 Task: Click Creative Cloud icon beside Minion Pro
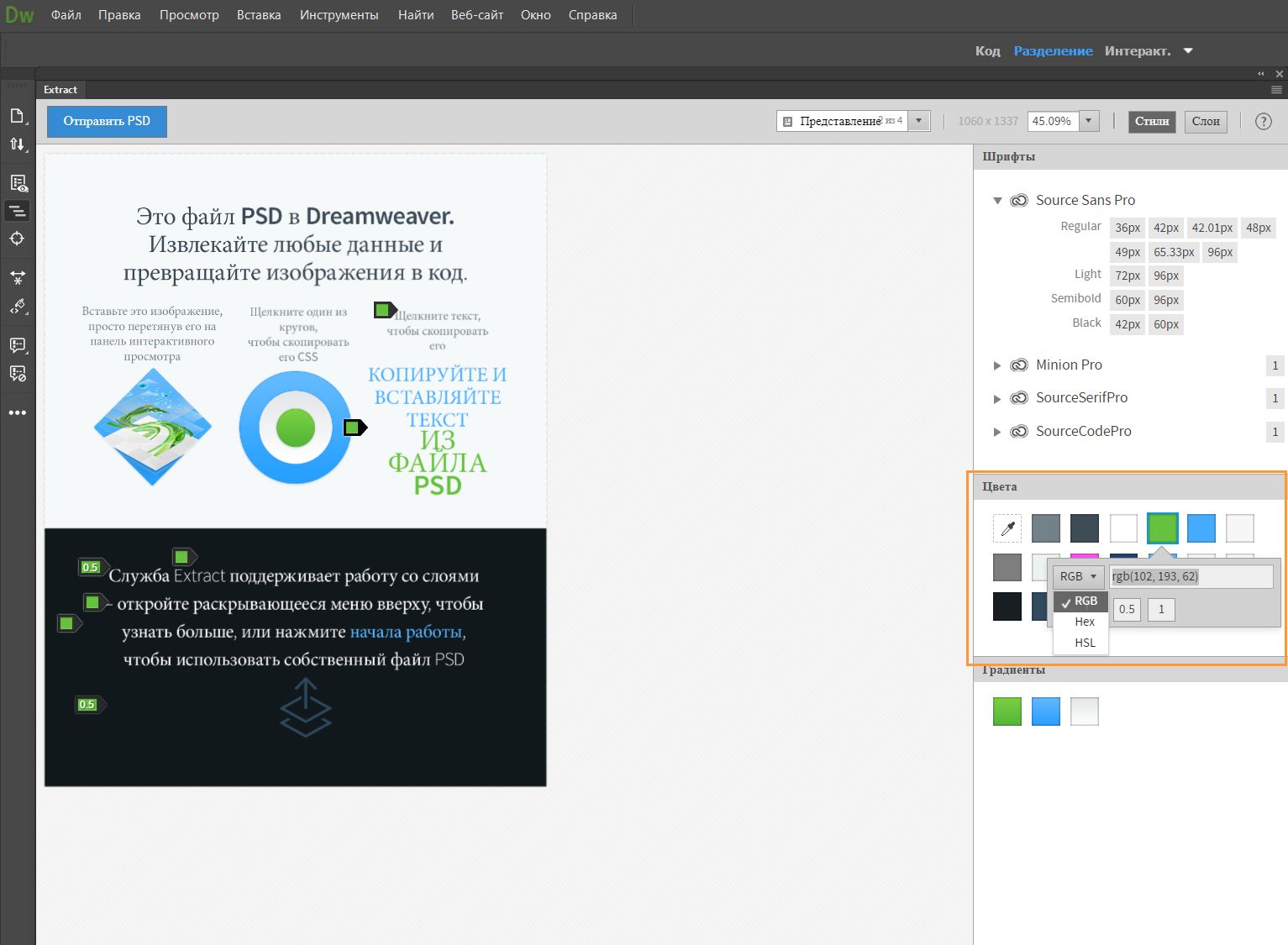(x=1019, y=365)
